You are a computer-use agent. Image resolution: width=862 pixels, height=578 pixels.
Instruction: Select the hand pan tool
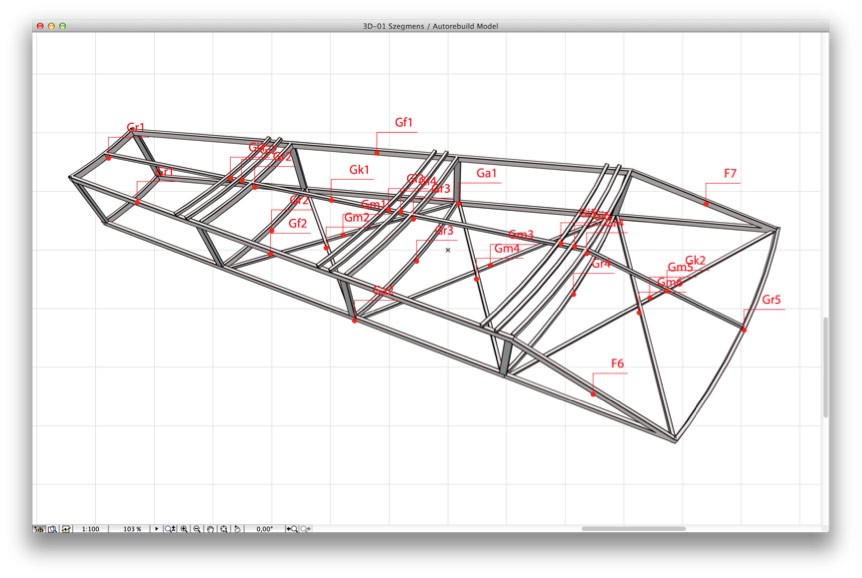coord(210,529)
